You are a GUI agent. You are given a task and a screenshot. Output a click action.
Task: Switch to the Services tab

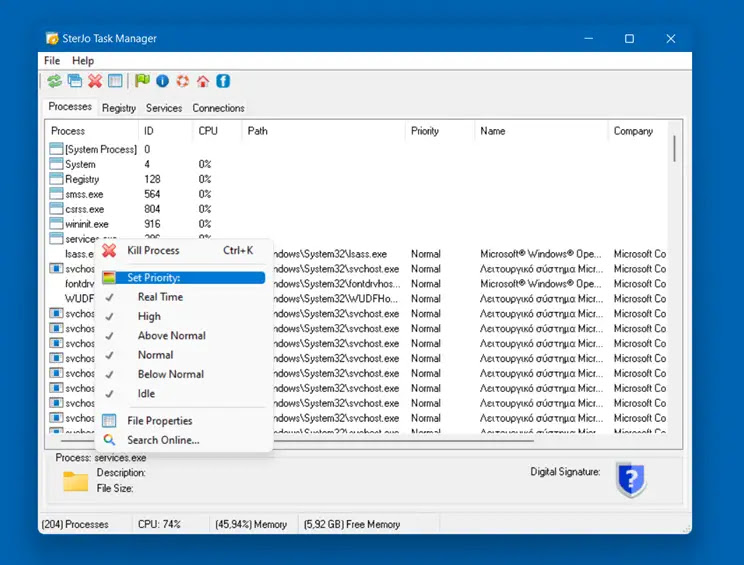coord(164,108)
